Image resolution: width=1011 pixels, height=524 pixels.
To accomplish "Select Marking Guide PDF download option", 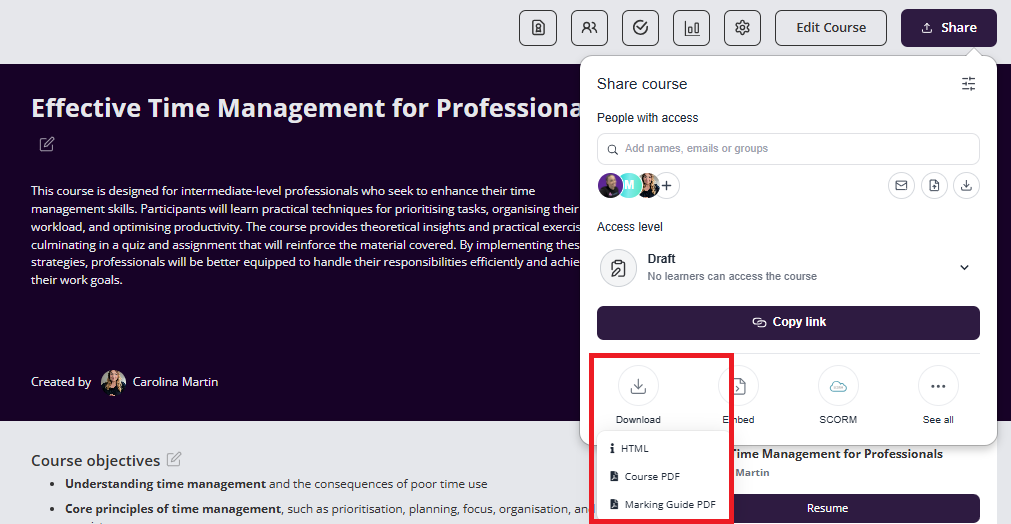I will click(662, 504).
